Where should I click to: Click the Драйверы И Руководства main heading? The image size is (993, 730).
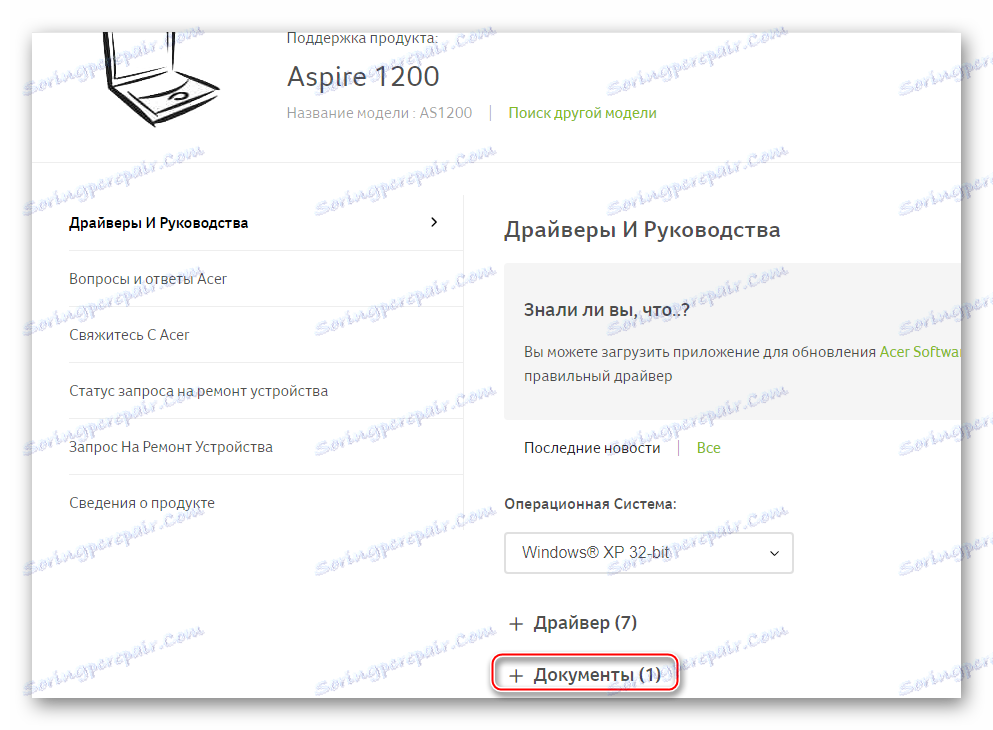pos(642,230)
